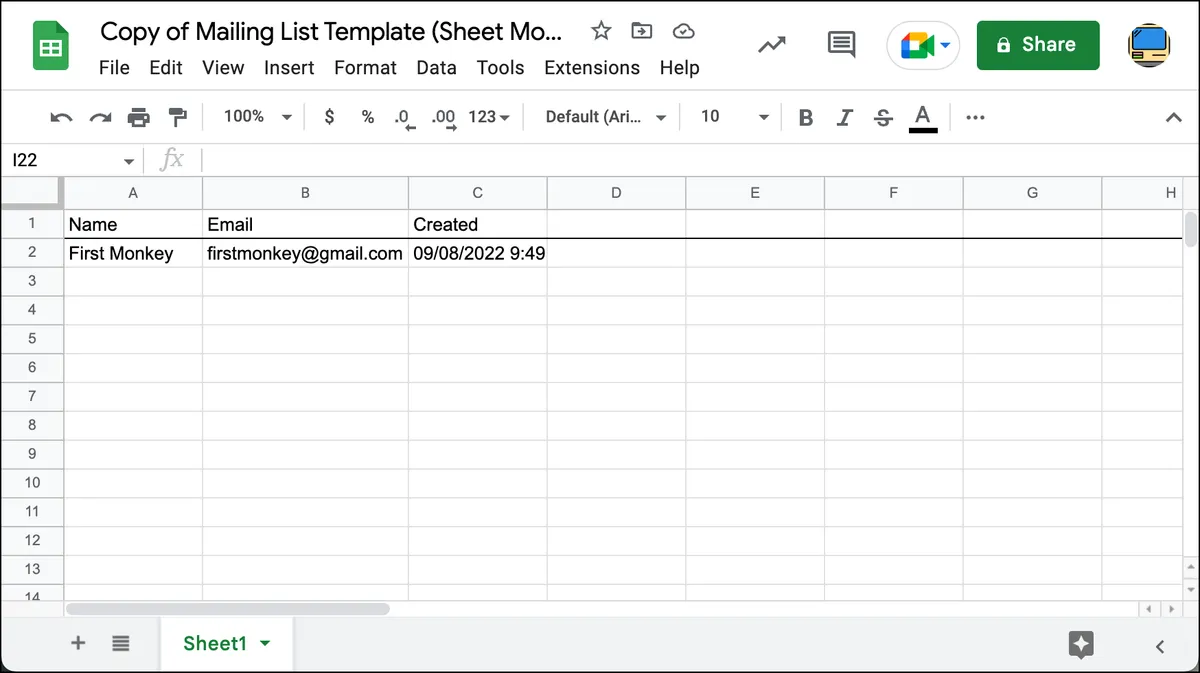Undo the last action
The image size is (1200, 673).
(x=61, y=117)
